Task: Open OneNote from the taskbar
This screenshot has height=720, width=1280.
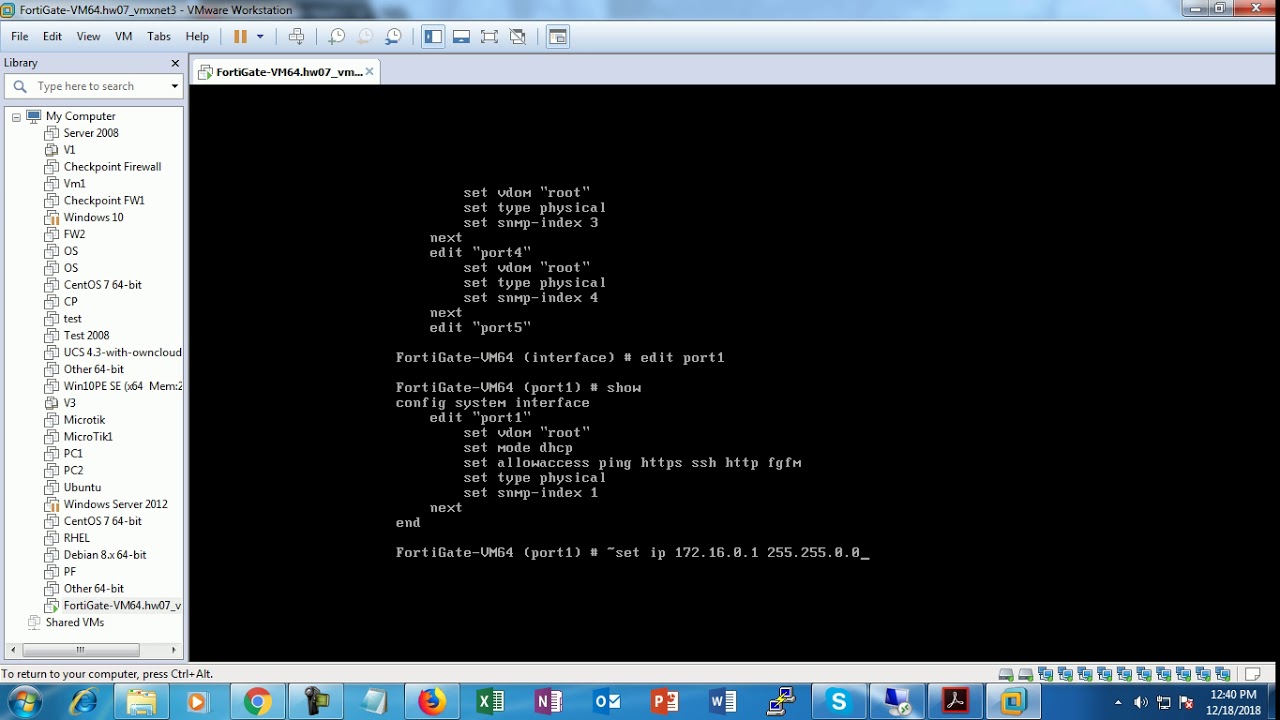Action: 548,702
